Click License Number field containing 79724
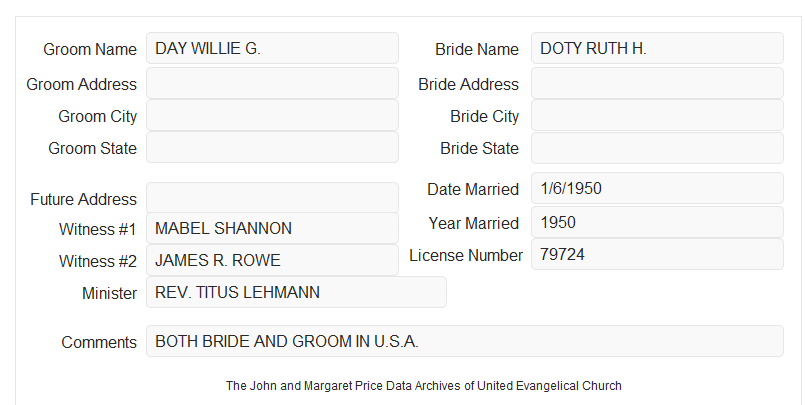The height and width of the screenshot is (405, 805). 657,254
